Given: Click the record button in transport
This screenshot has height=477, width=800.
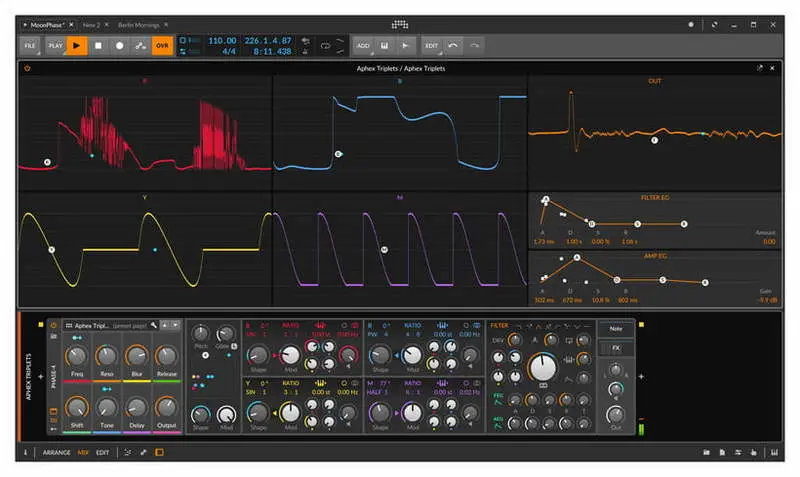Looking at the screenshot, I should 120,45.
